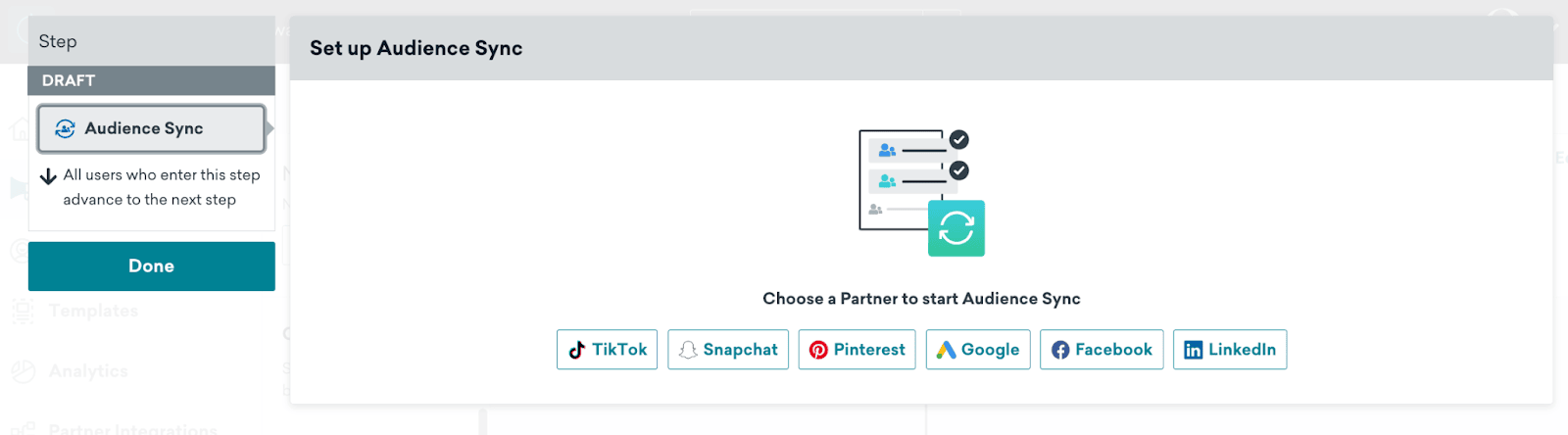Click the Step panel title
The width and height of the screenshot is (1568, 435).
[x=58, y=41]
